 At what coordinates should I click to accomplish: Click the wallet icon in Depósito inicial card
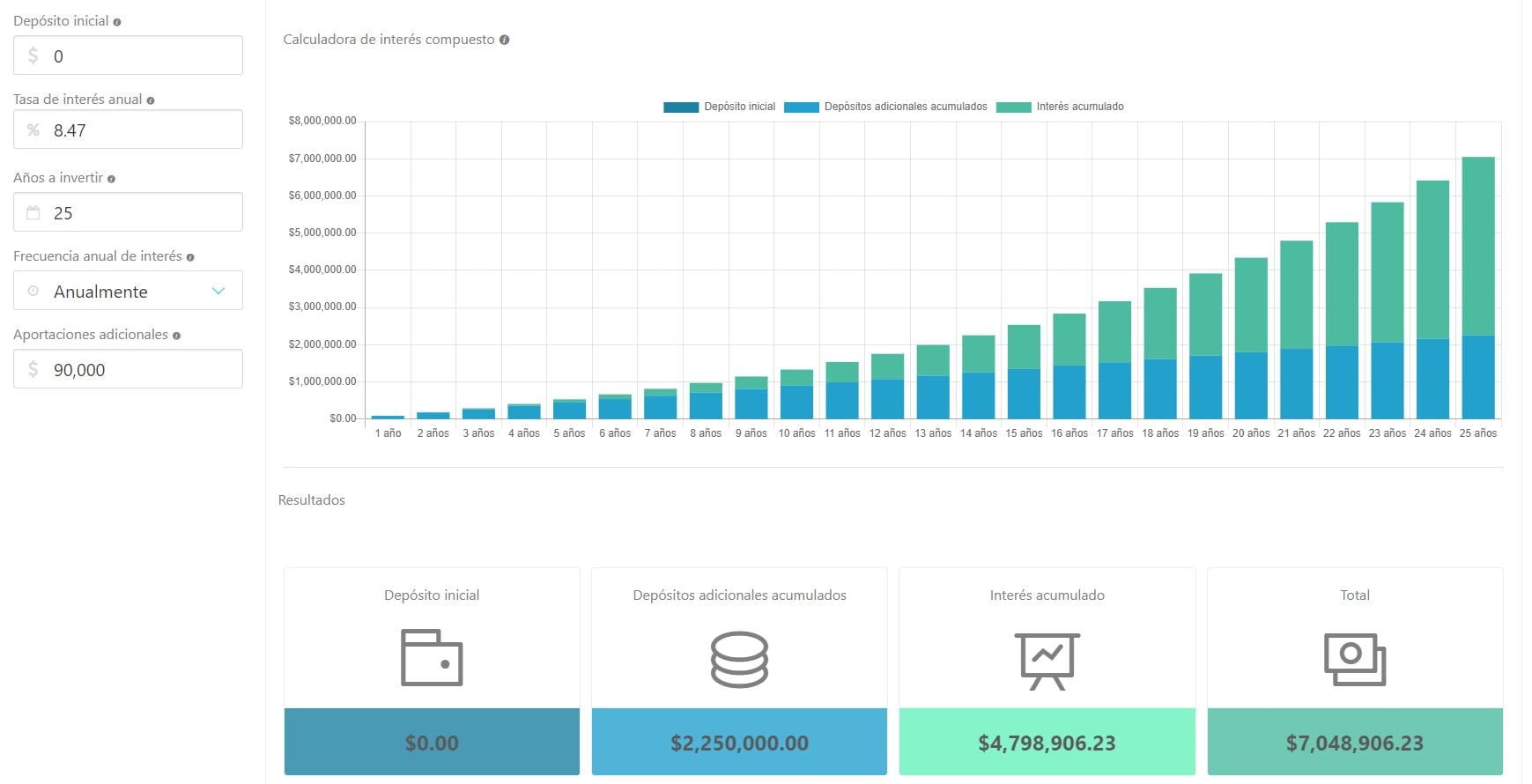click(x=432, y=657)
